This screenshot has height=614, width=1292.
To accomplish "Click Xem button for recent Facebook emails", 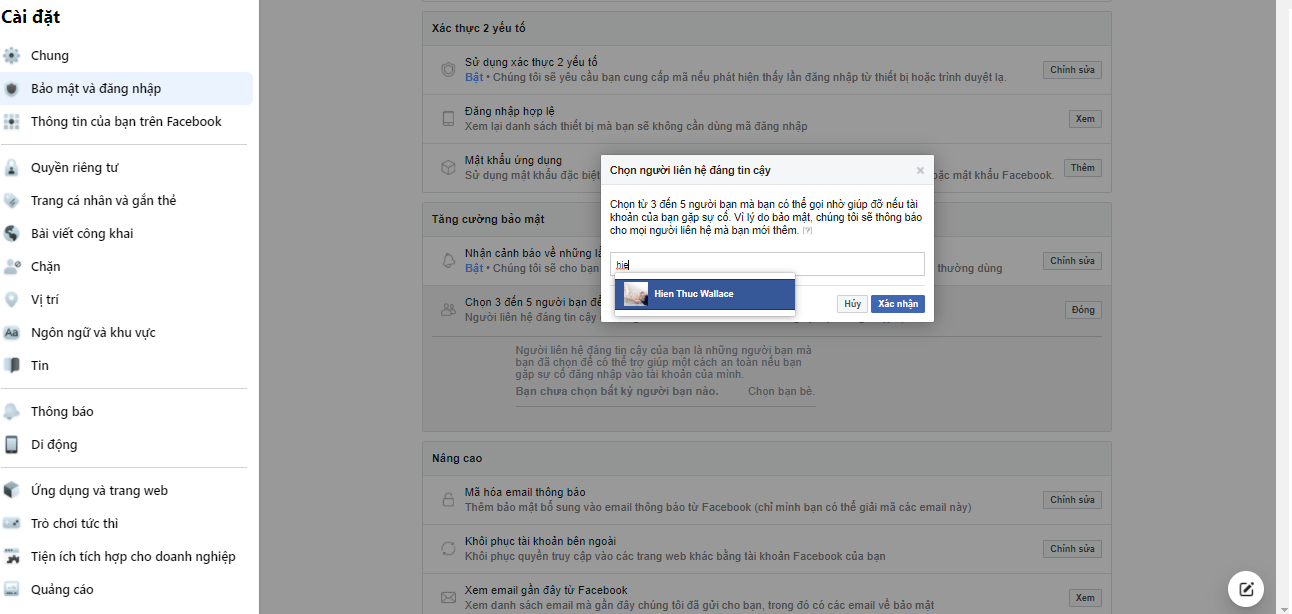I will pos(1085,598).
